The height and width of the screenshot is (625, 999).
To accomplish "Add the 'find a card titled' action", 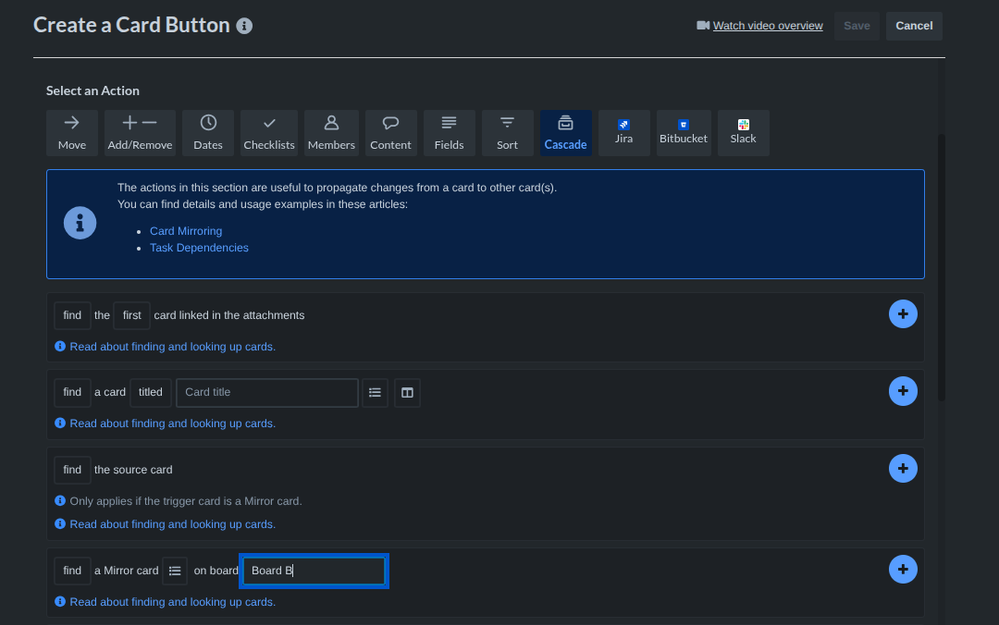I will click(903, 391).
